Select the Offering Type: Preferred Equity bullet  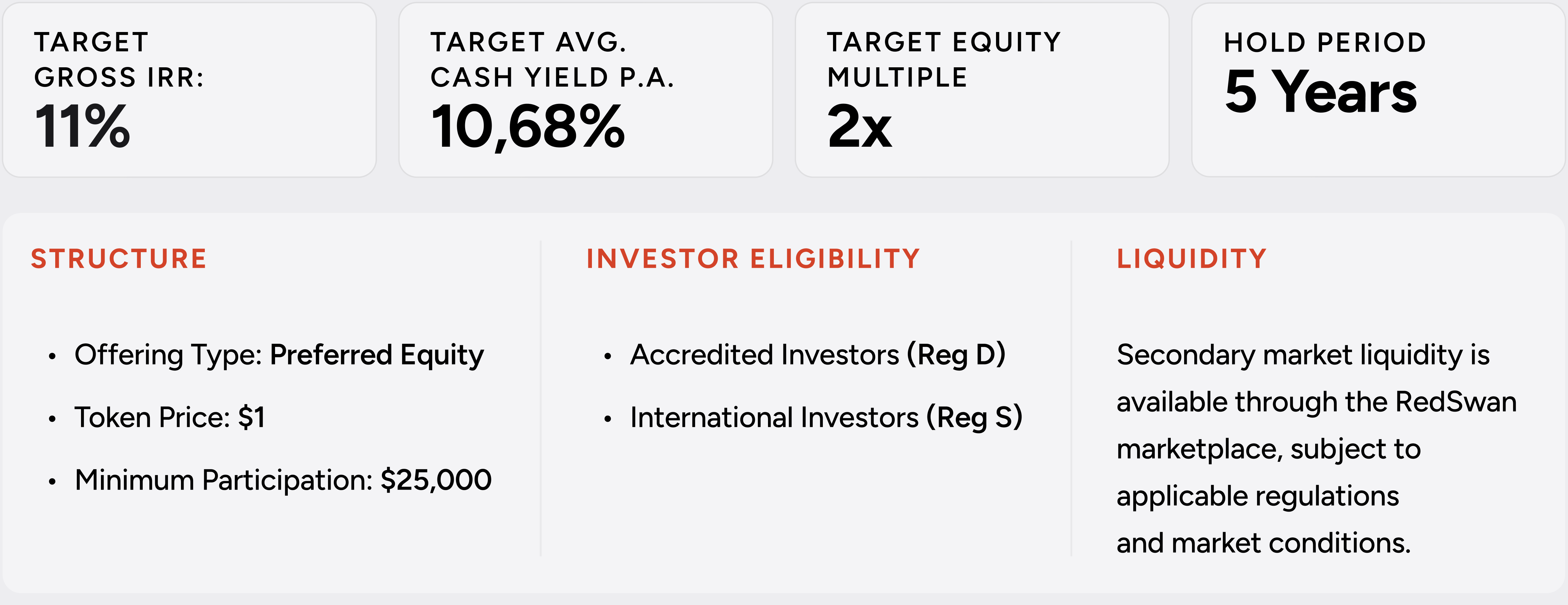coord(279,355)
